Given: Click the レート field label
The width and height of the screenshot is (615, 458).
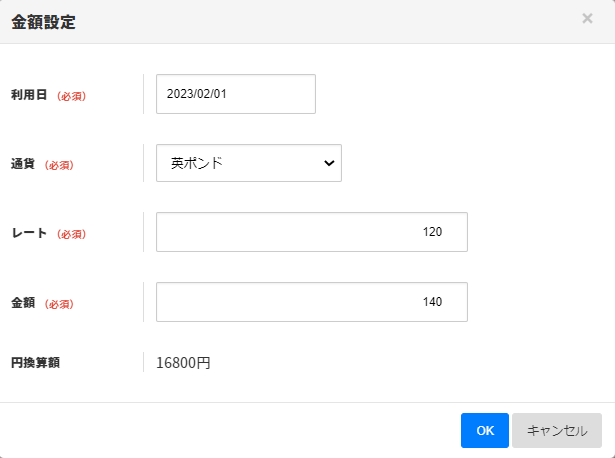Looking at the screenshot, I should pos(28,233).
